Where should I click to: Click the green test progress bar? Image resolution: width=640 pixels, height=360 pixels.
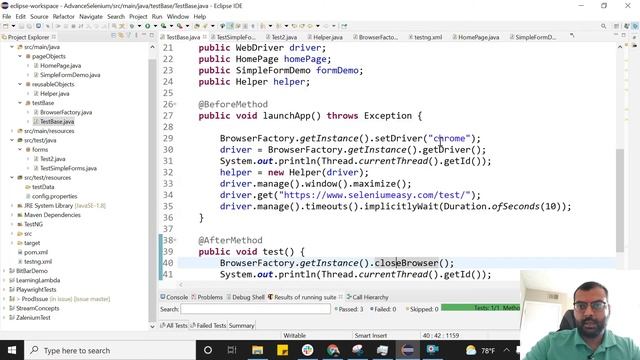click(x=480, y=308)
